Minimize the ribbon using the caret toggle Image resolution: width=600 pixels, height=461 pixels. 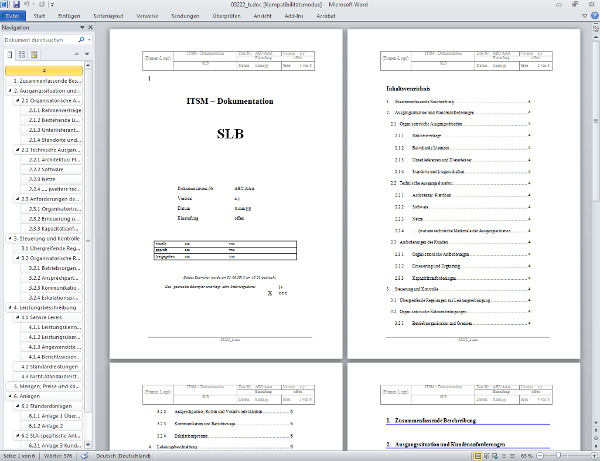click(583, 17)
